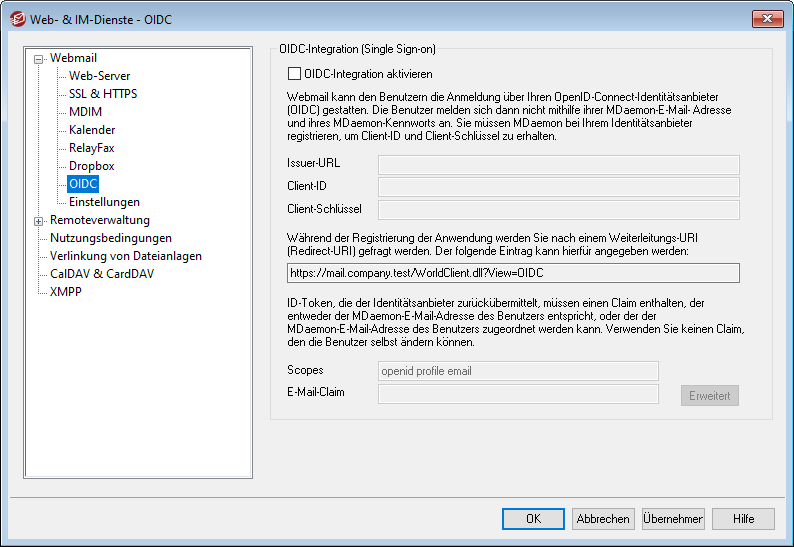The width and height of the screenshot is (794, 547).
Task: Collapse the Webmail tree node
Action: [39, 59]
